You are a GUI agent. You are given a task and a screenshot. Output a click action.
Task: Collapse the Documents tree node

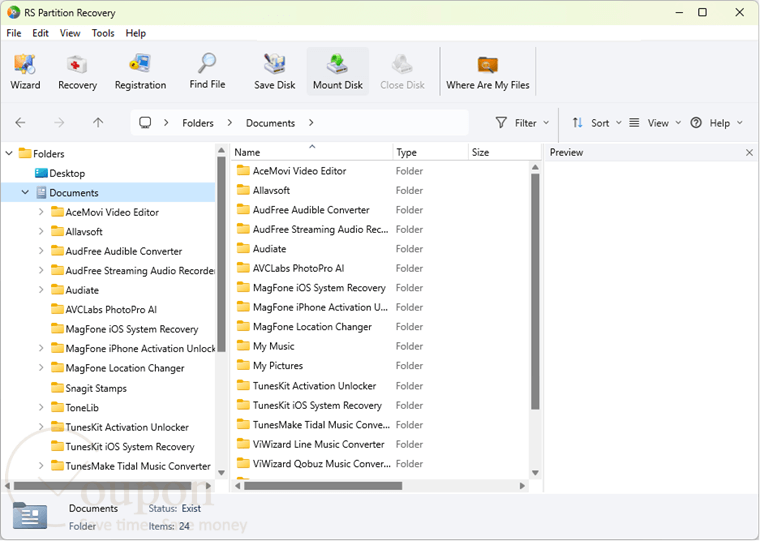point(25,192)
